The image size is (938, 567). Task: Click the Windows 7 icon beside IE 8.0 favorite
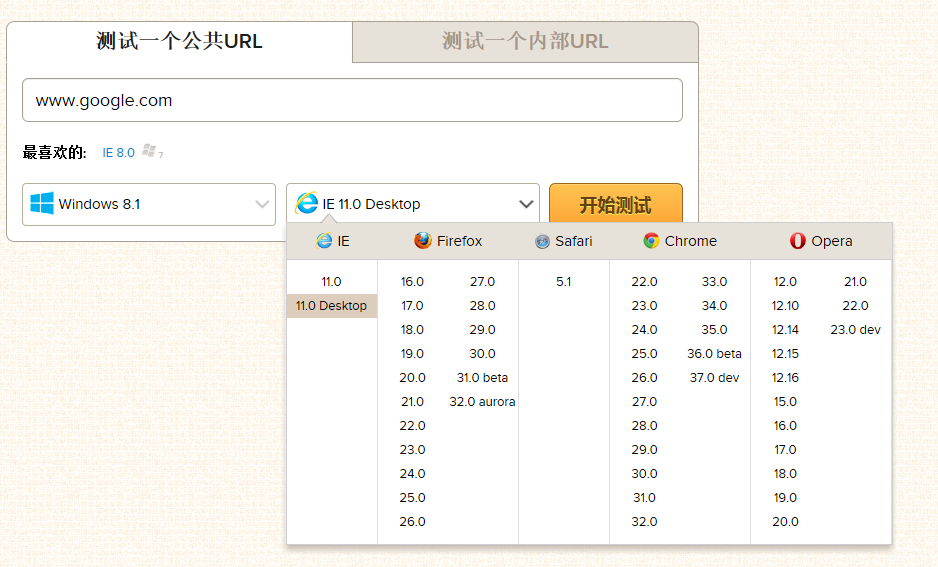coord(150,151)
